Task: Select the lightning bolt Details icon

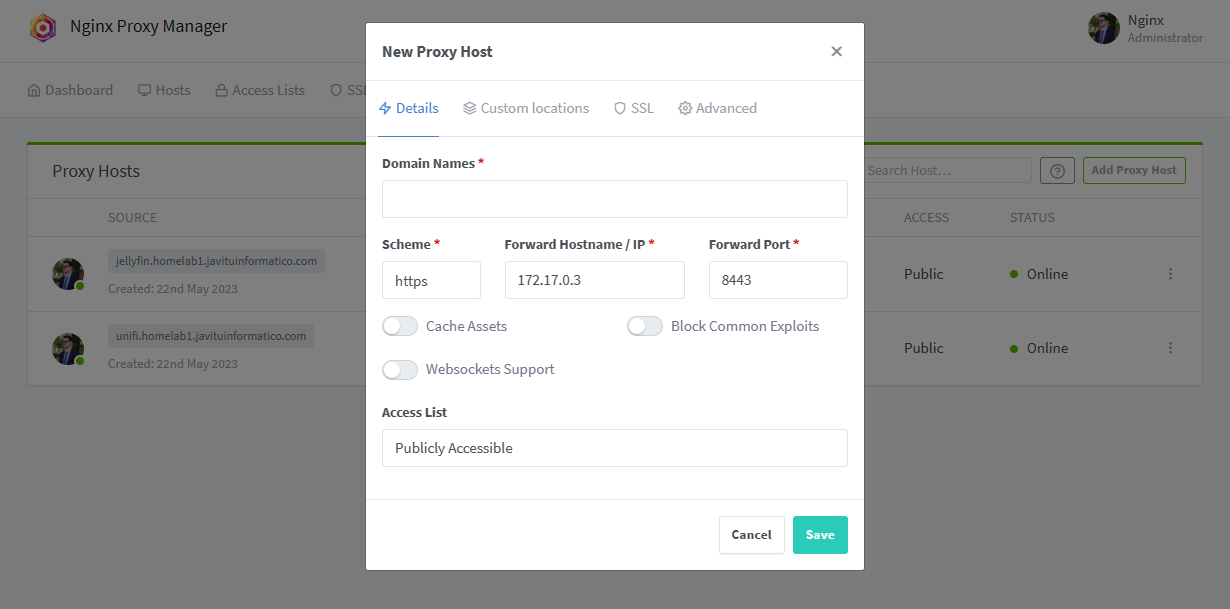Action: (x=383, y=107)
